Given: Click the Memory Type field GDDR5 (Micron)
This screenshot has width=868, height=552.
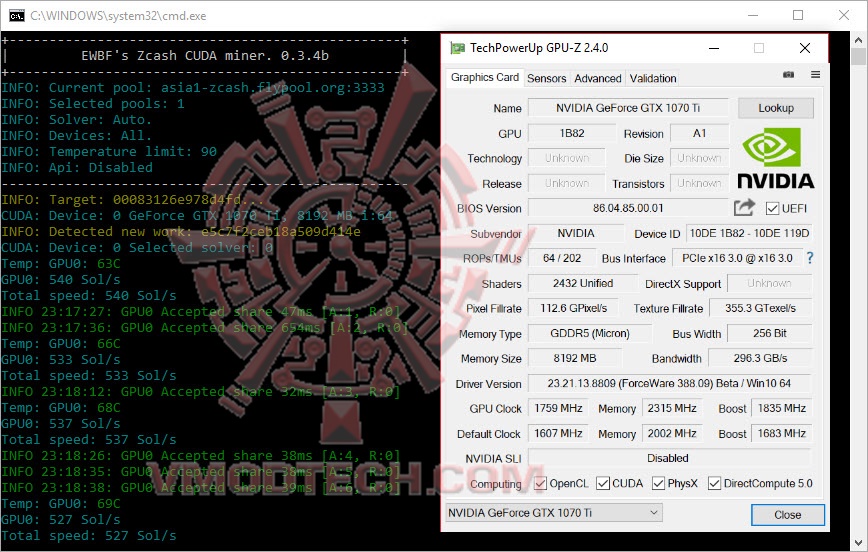Looking at the screenshot, I should 590,333.
